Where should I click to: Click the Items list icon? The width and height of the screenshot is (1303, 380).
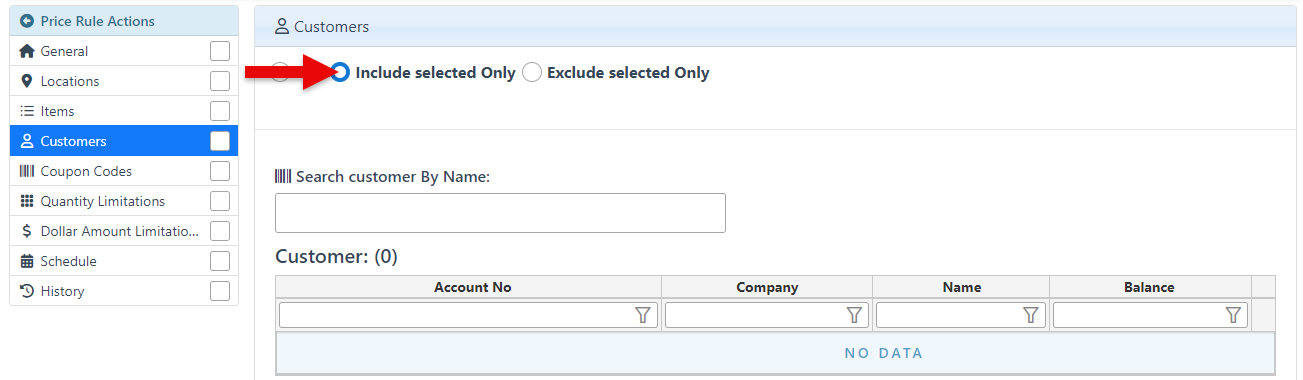pos(27,111)
